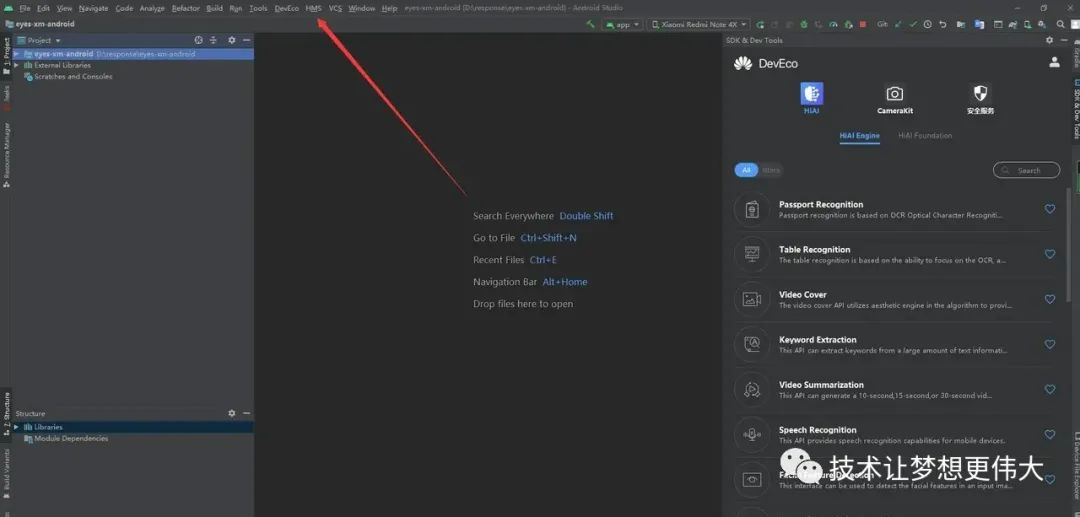Favorite Passport Recognition with heart icon
This screenshot has height=517, width=1080.
click(1050, 209)
